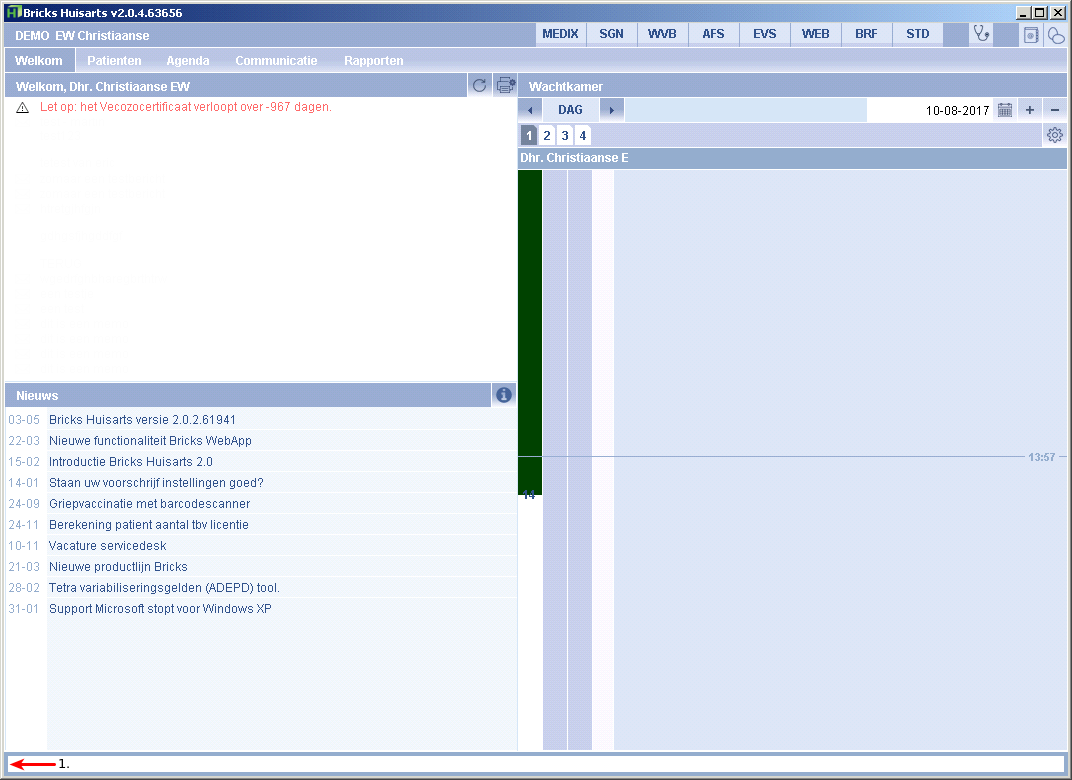Image resolution: width=1072 pixels, height=780 pixels.
Task: Go to next day arrow
Action: [x=612, y=110]
